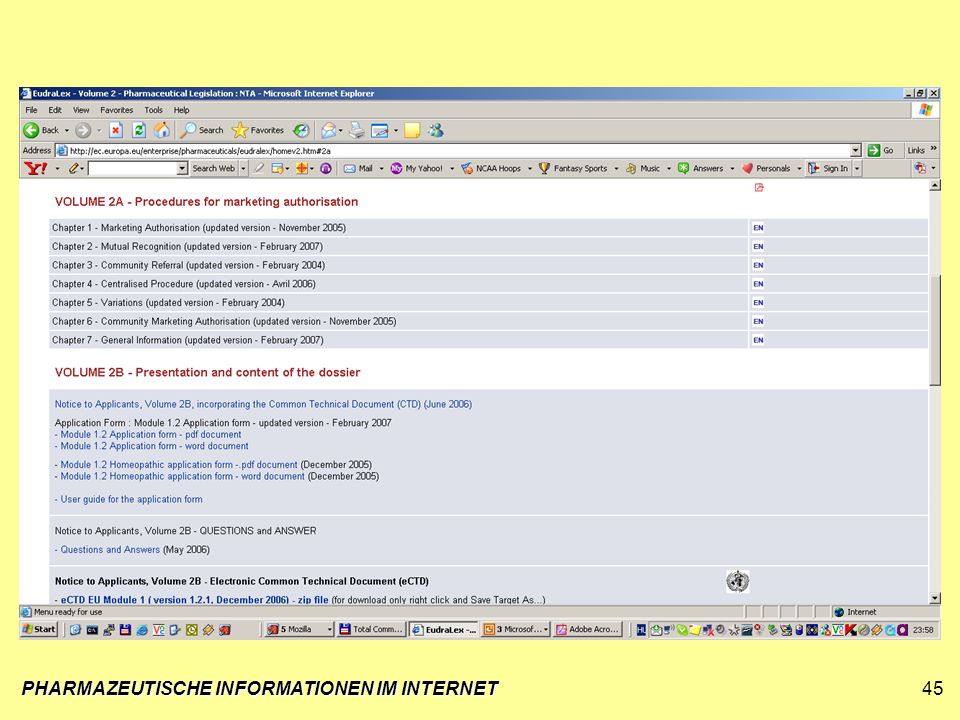The image size is (960, 720).
Task: Switch to 3 Microsof... taskbar group
Action: pos(516,629)
